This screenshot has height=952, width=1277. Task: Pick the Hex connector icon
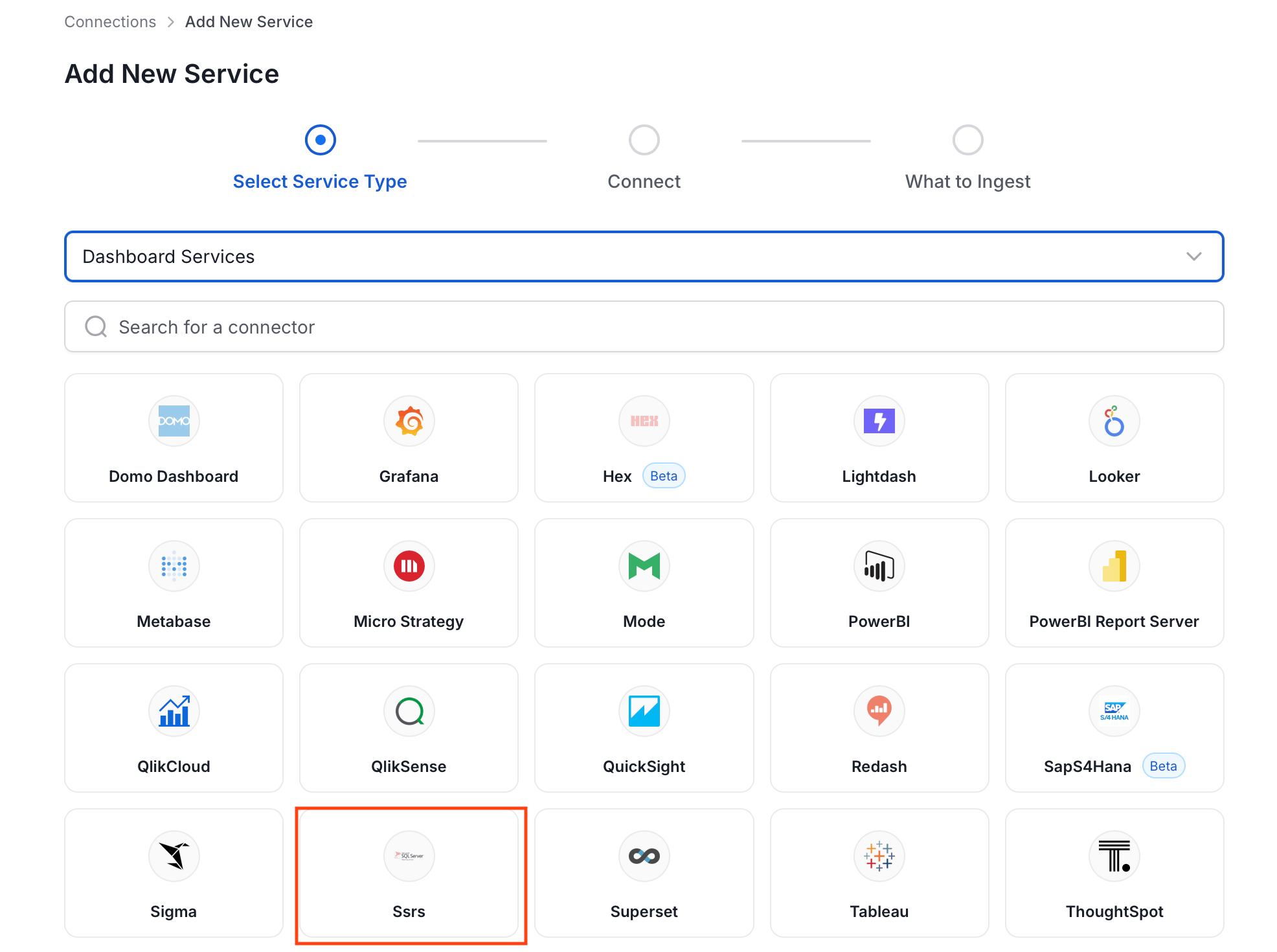coord(644,421)
